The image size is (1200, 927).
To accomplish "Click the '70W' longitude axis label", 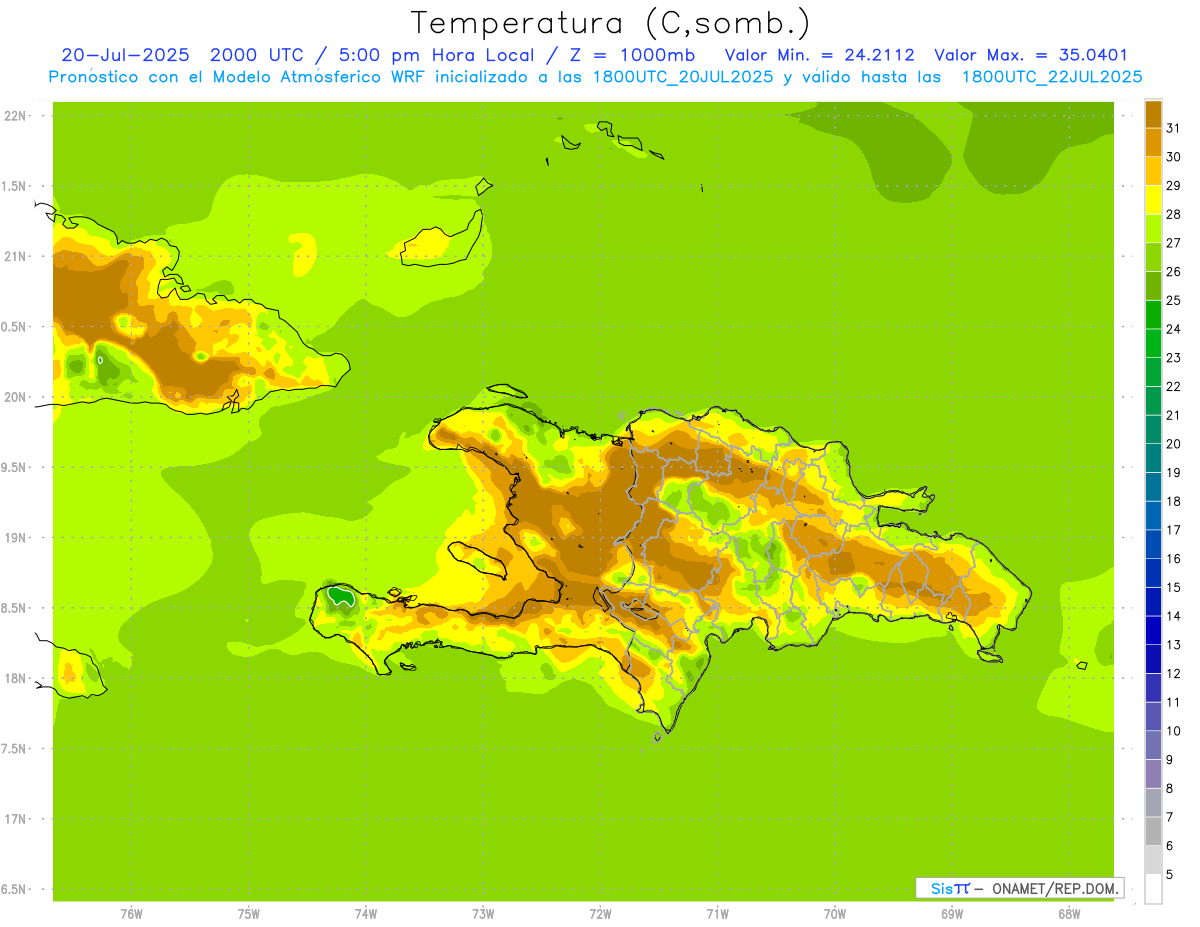I will (835, 914).
